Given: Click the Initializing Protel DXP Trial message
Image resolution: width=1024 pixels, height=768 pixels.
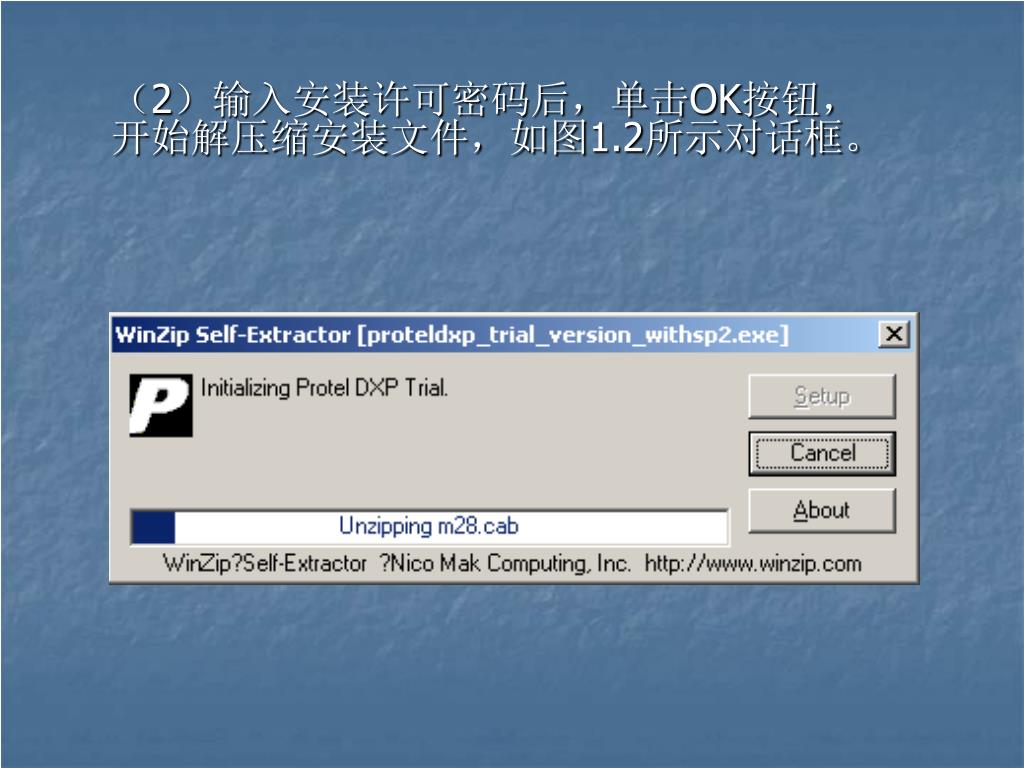Looking at the screenshot, I should click(x=325, y=388).
